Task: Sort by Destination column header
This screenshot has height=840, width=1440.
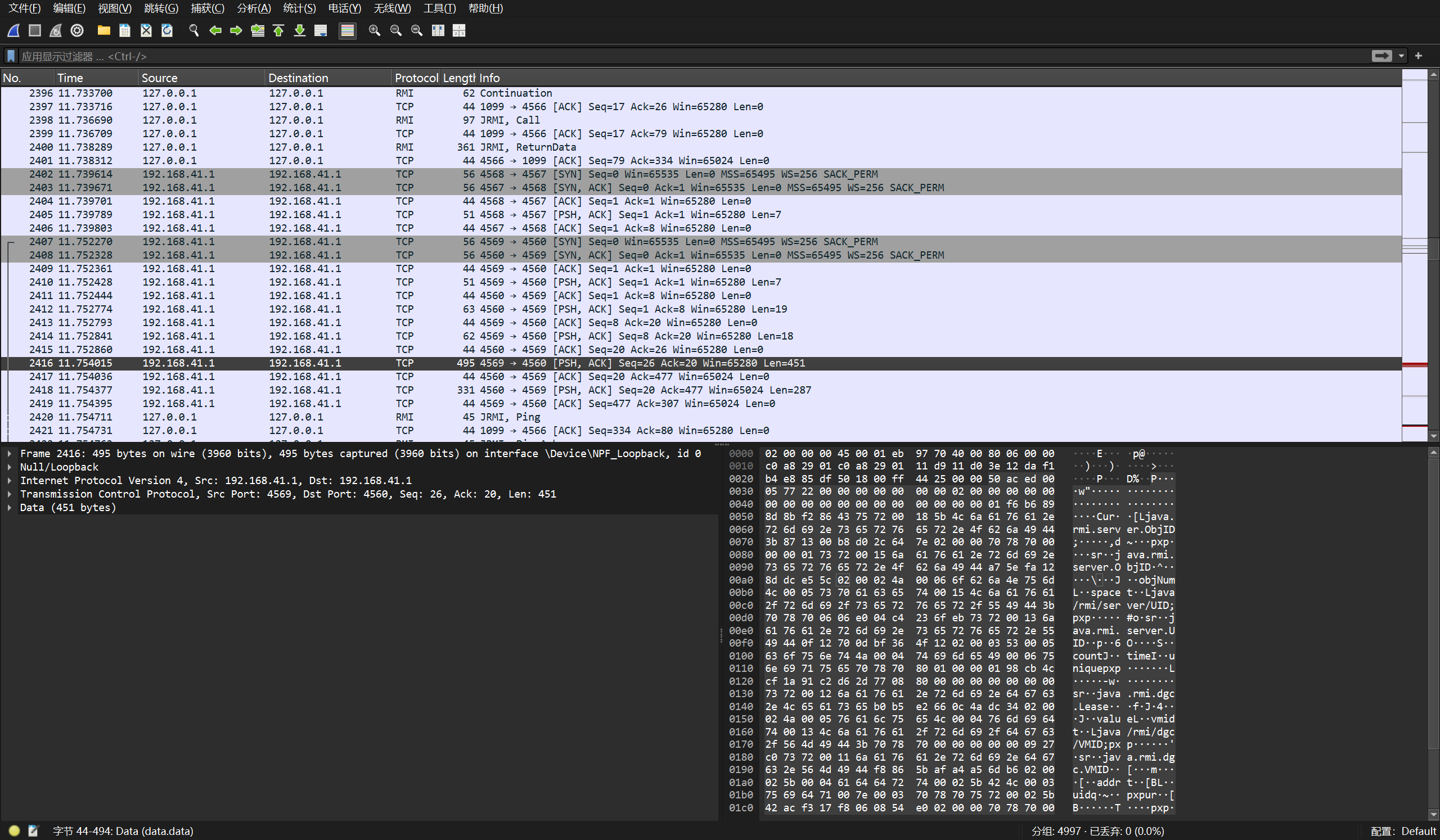Action: pyautogui.click(x=328, y=78)
